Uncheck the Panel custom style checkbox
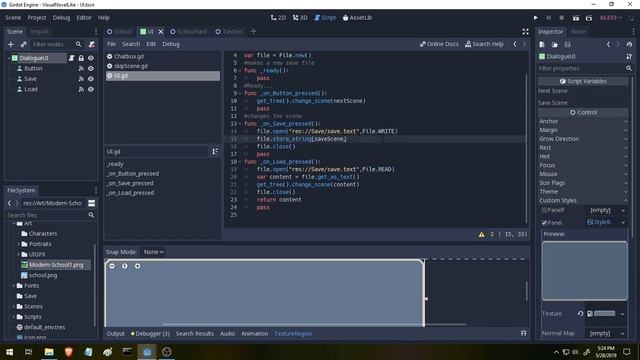The height and width of the screenshot is (360, 640). click(x=544, y=223)
